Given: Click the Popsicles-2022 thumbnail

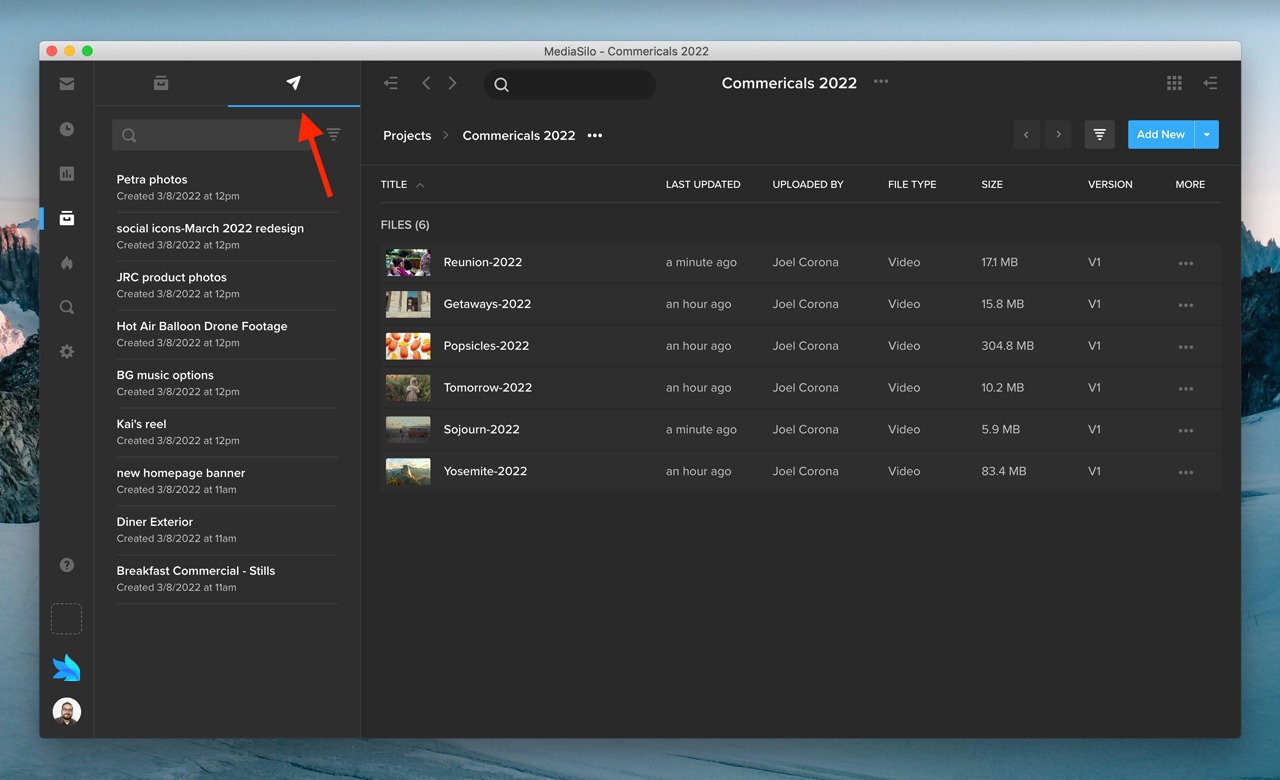Looking at the screenshot, I should (x=408, y=346).
